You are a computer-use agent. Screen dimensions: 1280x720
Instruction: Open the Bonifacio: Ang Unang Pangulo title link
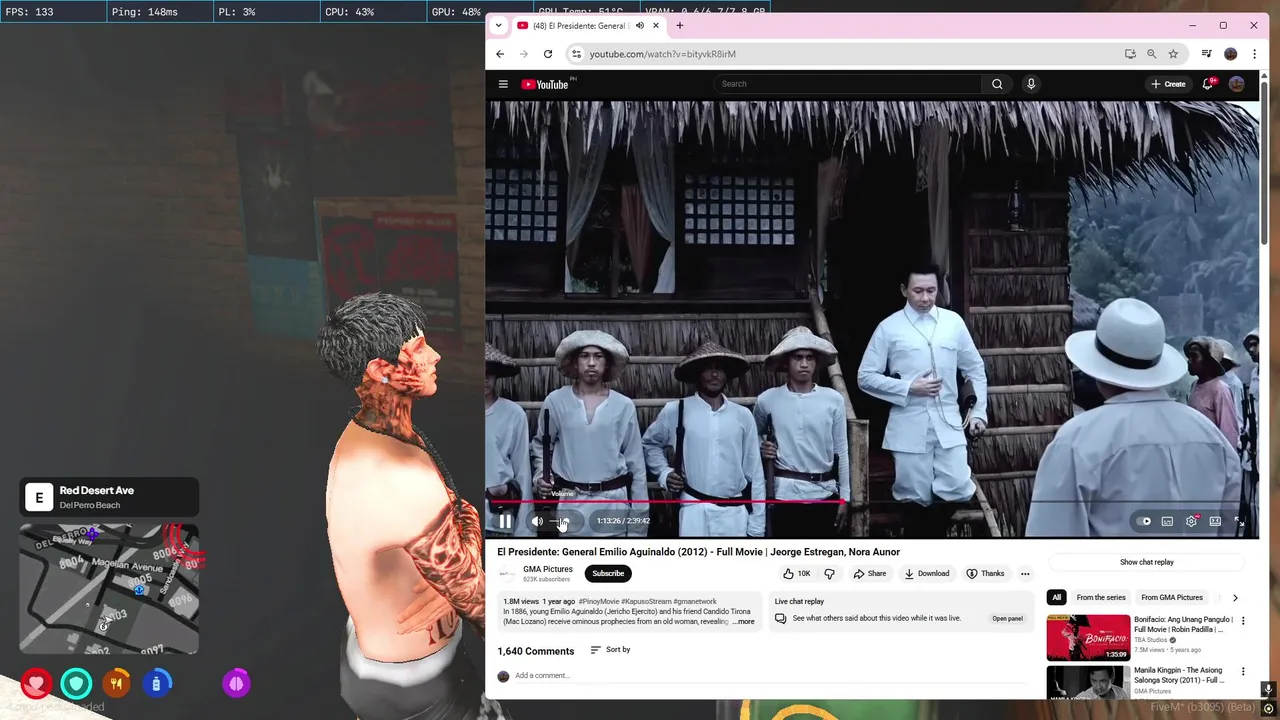point(1184,625)
